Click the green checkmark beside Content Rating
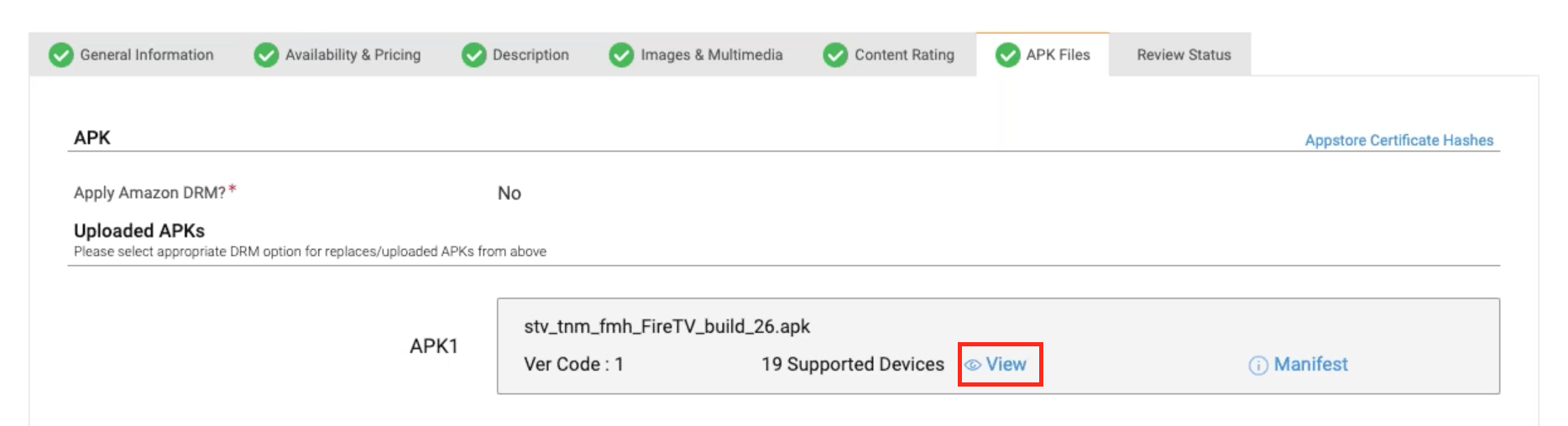 click(x=835, y=55)
